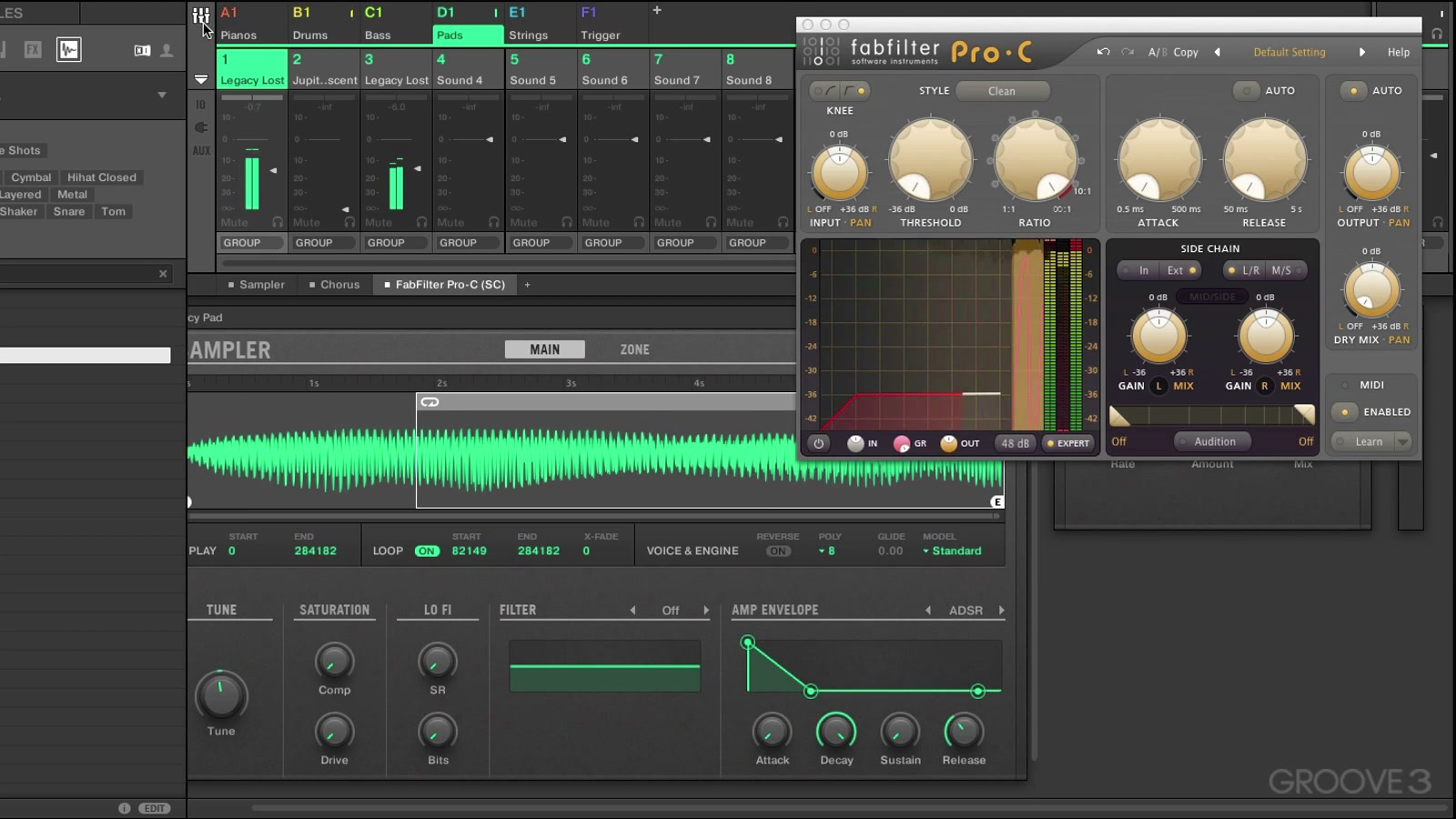Viewport: 1456px width, 819px height.
Task: Open the Model Standard dropdown
Action: coord(952,551)
